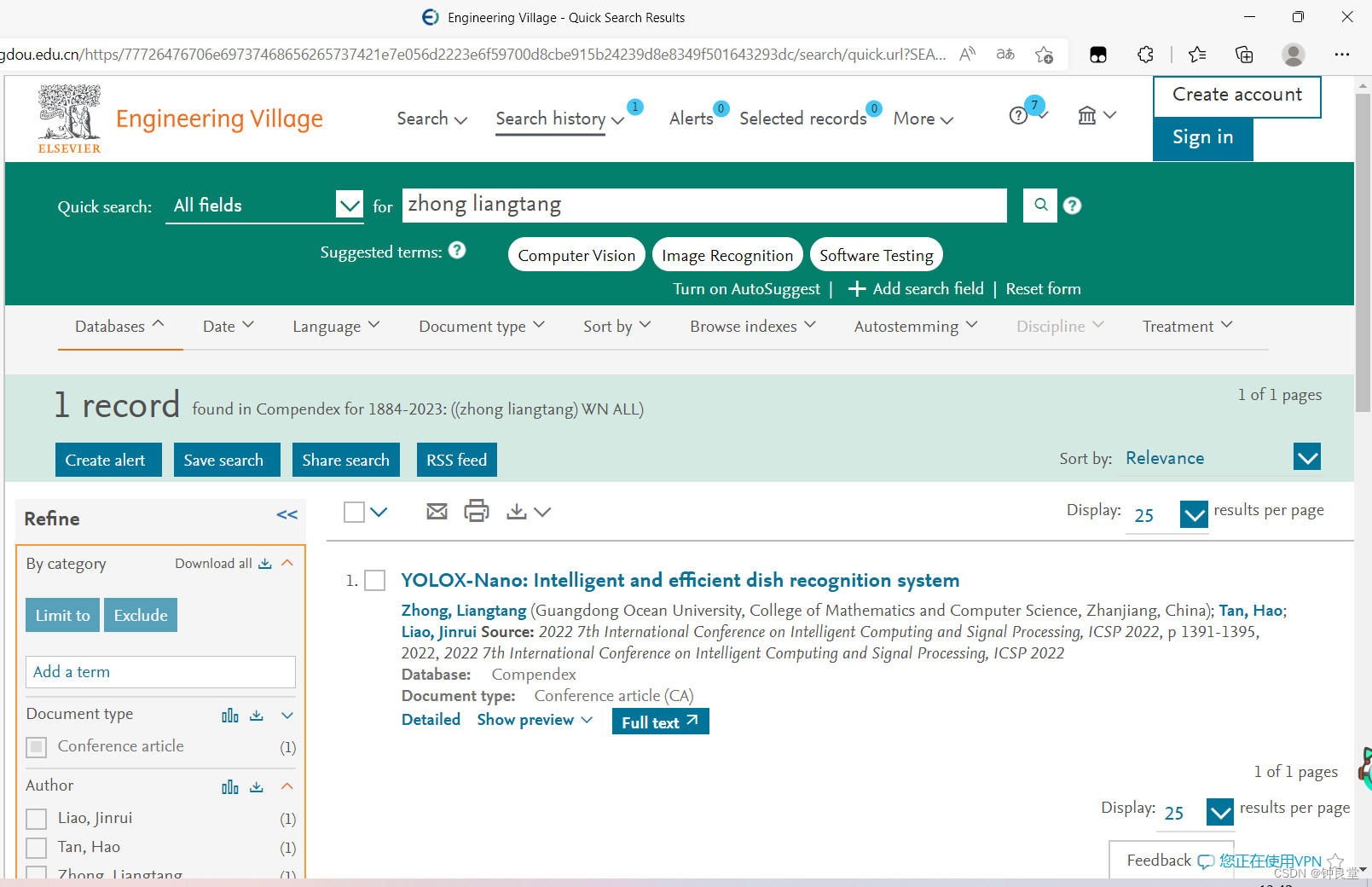The width and height of the screenshot is (1372, 887).
Task: Print selected records icon
Action: pos(476,511)
